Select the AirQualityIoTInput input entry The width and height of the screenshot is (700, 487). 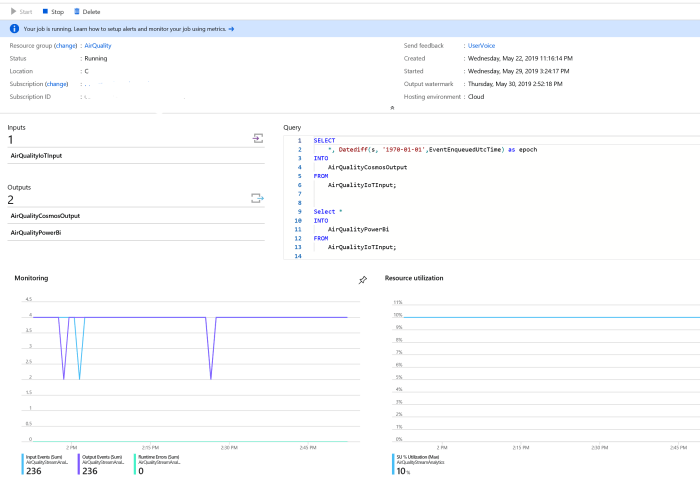click(36, 156)
